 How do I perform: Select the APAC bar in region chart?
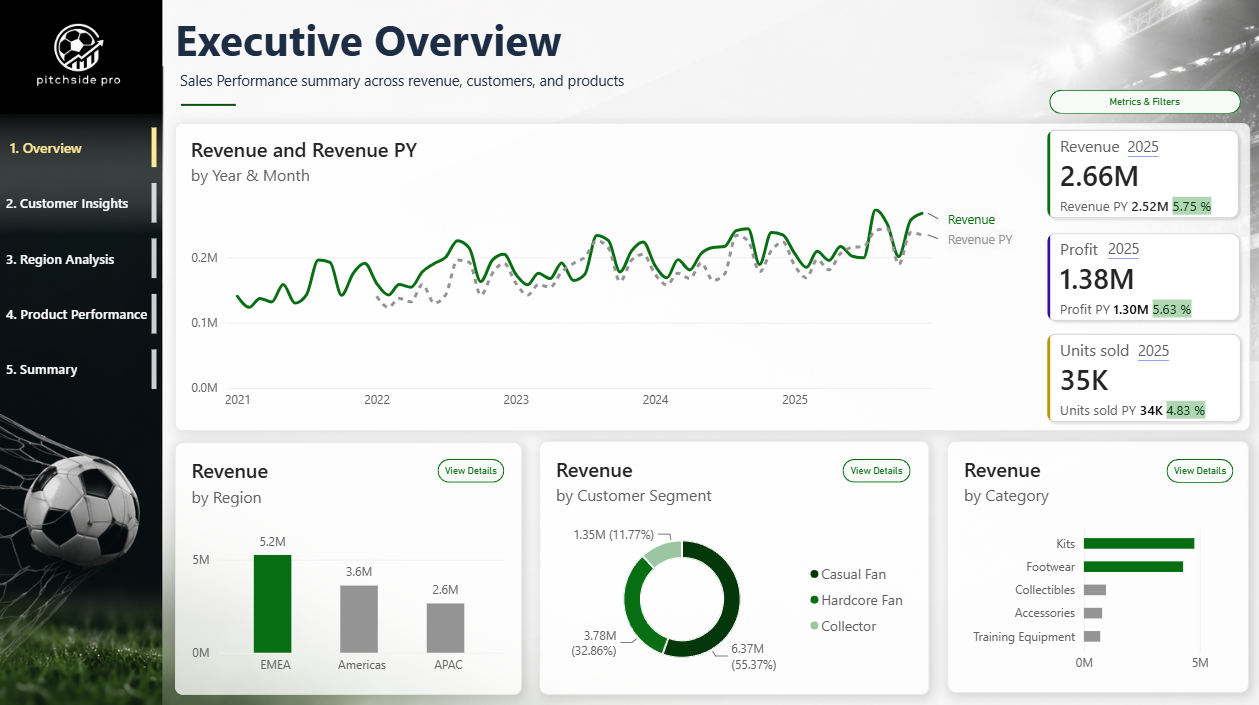tap(445, 628)
